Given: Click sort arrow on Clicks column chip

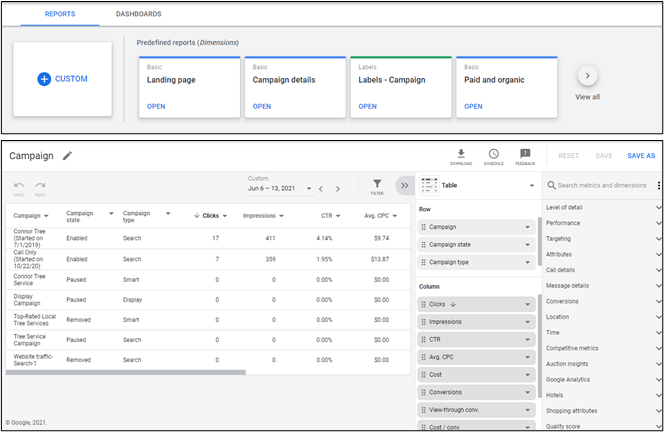Looking at the screenshot, I should pos(453,304).
